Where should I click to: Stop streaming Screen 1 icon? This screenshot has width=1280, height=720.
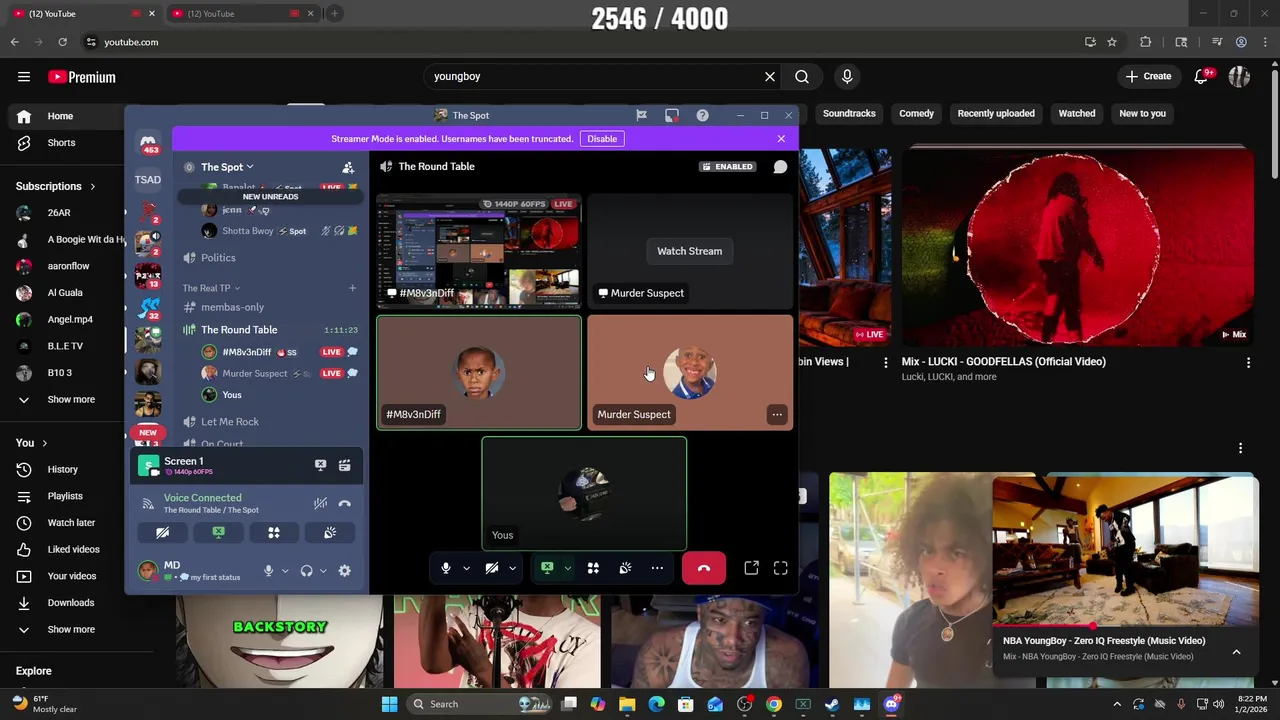point(320,465)
